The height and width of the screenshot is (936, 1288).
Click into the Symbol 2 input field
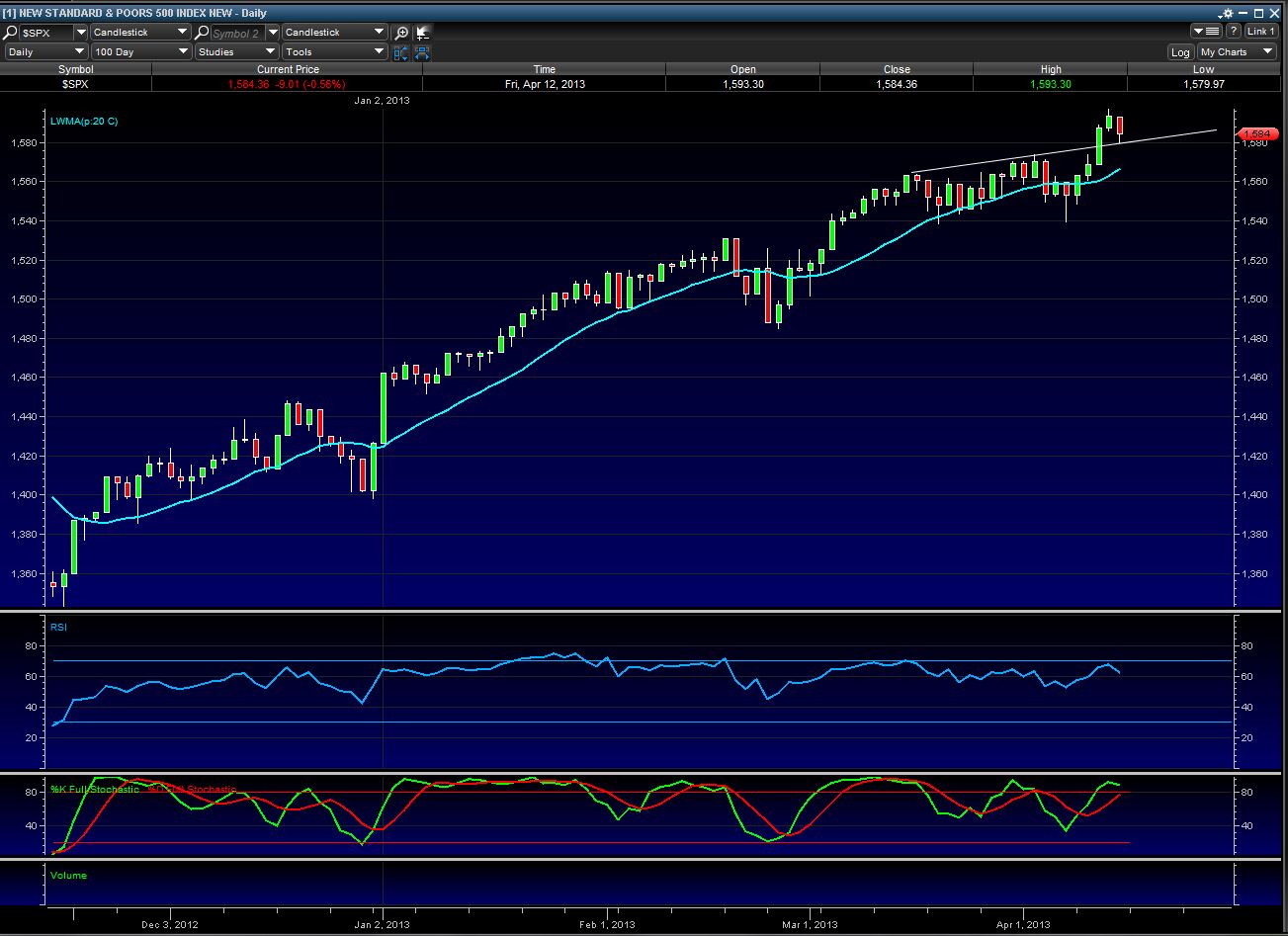(x=237, y=33)
